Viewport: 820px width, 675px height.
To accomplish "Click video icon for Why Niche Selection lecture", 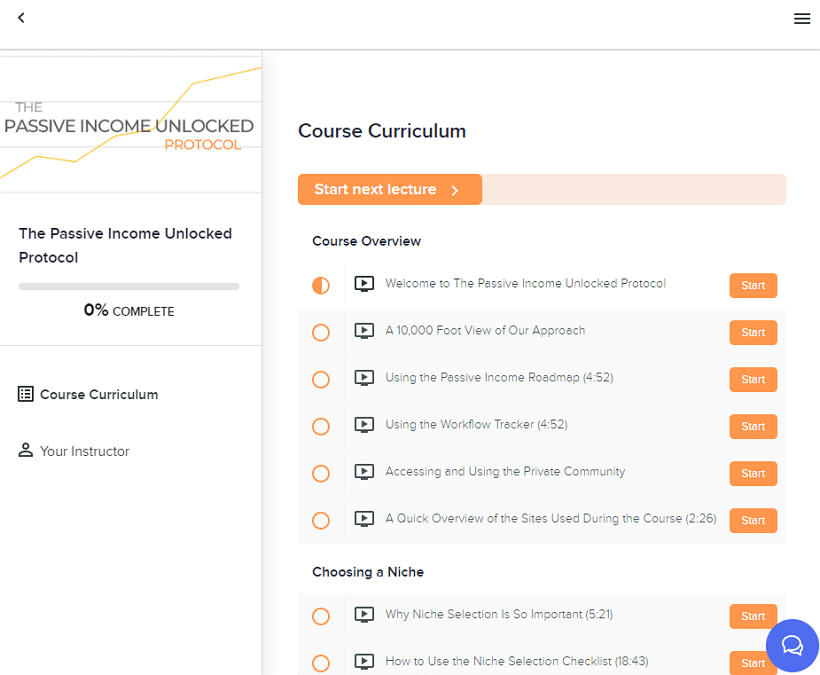I will 364,615.
